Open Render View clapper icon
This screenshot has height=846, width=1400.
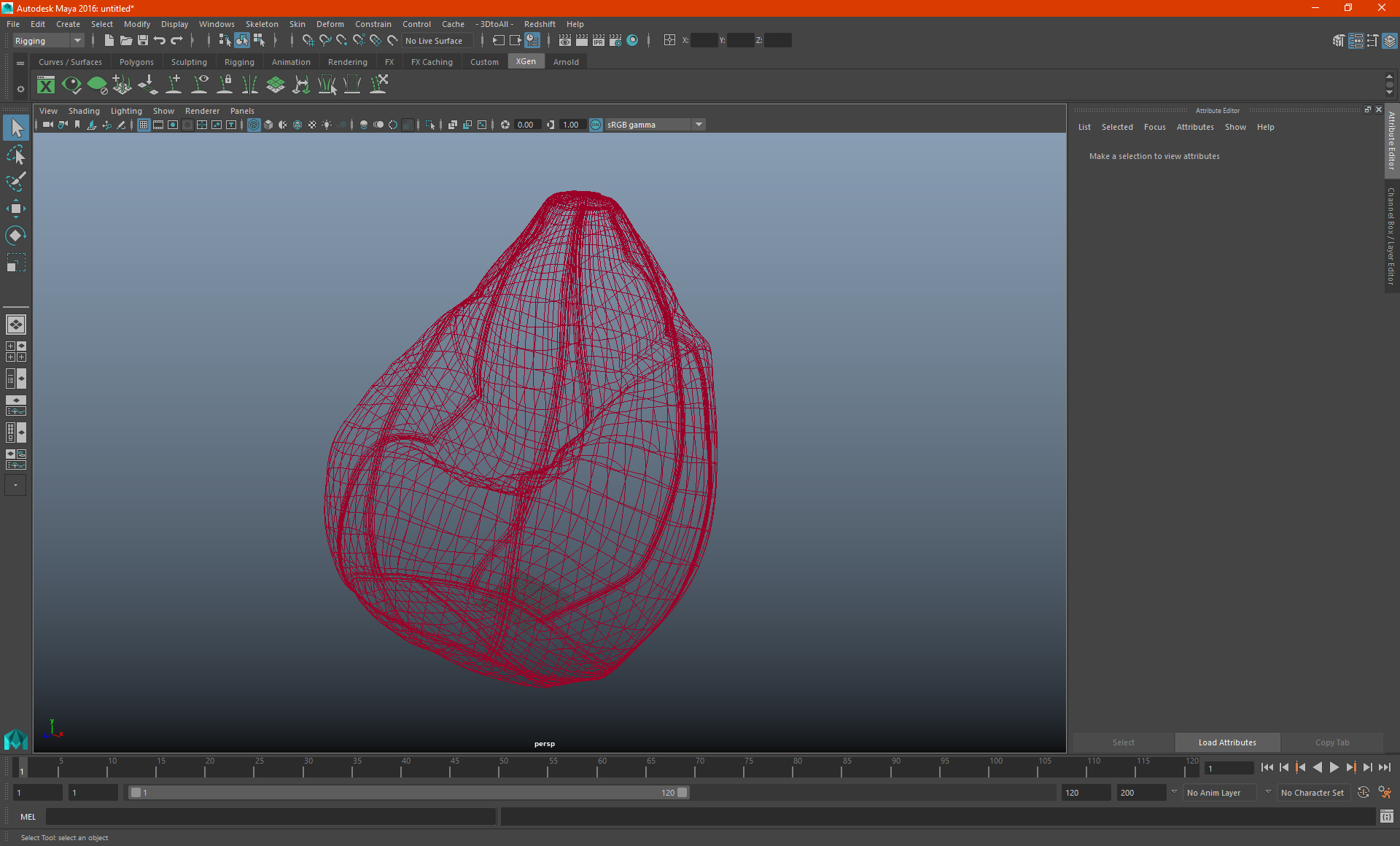[x=564, y=41]
